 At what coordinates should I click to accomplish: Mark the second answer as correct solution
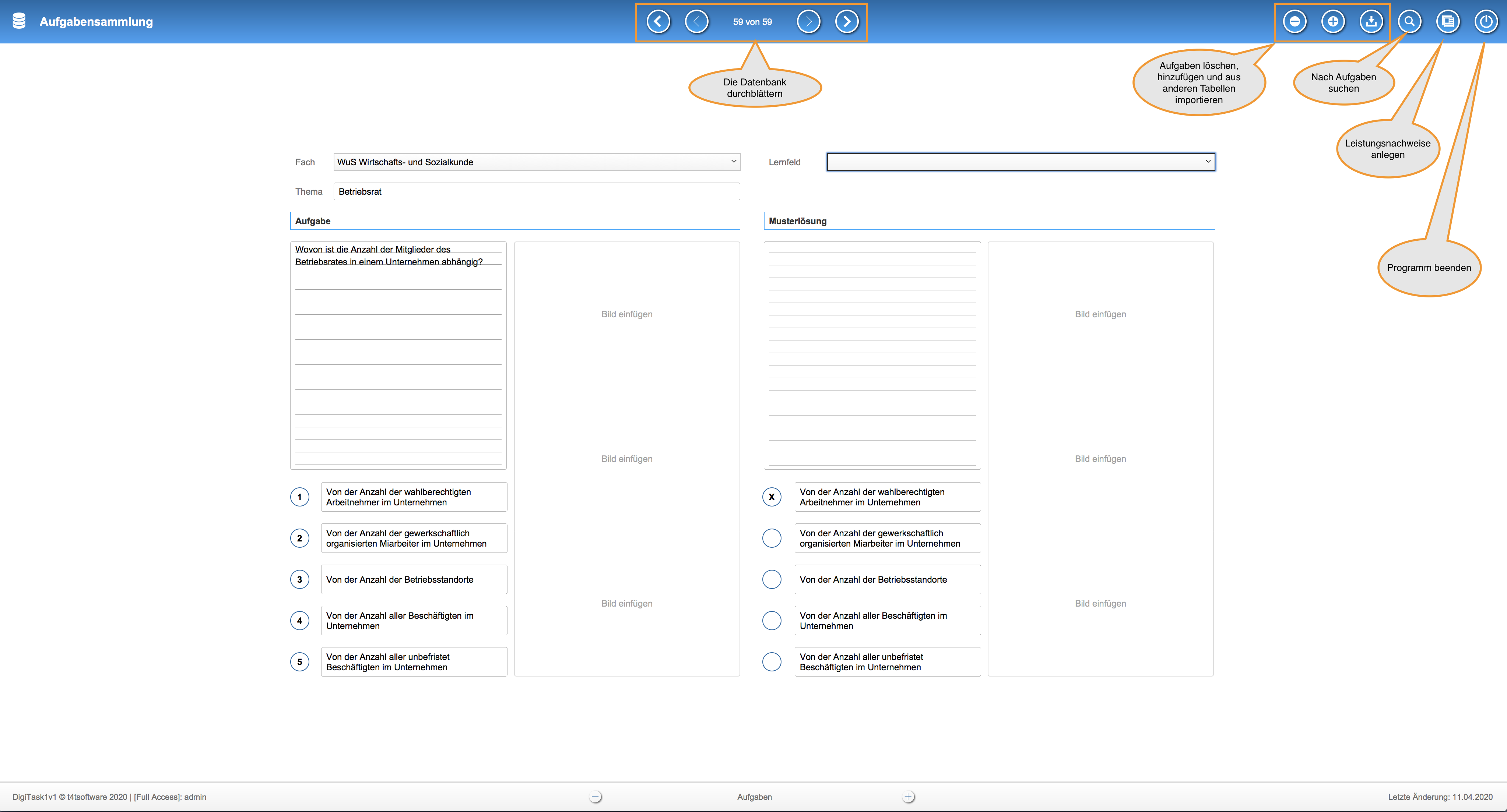[772, 538]
